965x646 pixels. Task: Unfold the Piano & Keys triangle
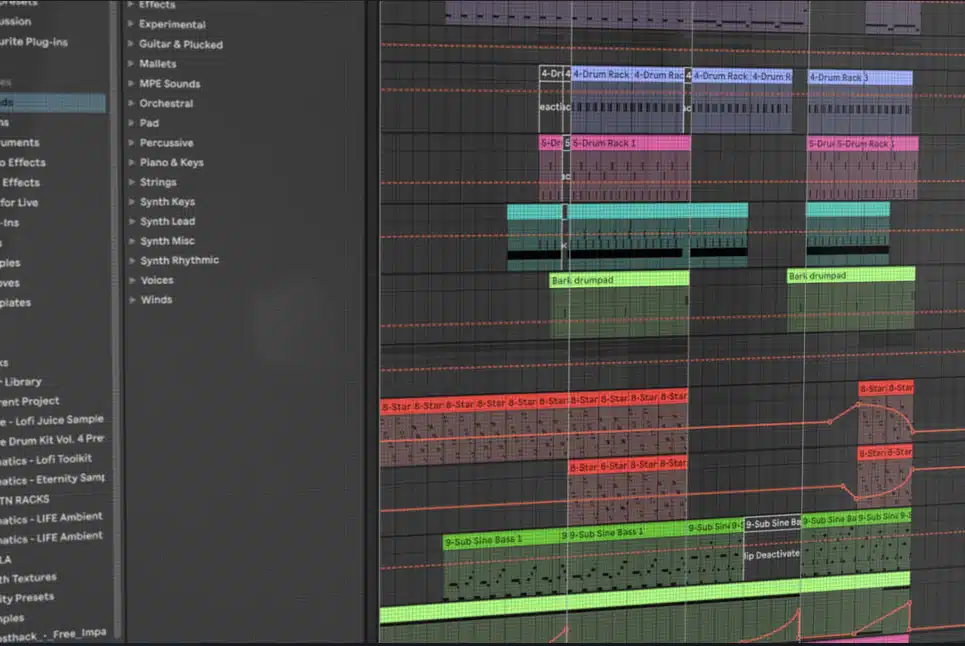[130, 162]
